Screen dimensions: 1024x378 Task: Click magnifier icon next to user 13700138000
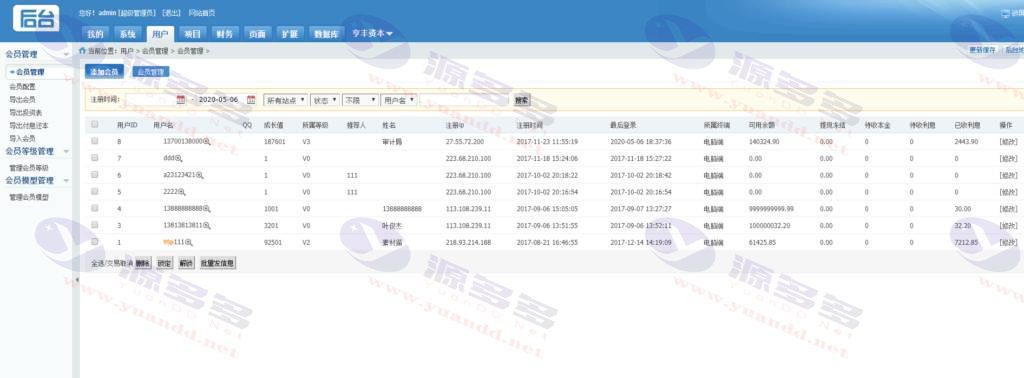(207, 141)
